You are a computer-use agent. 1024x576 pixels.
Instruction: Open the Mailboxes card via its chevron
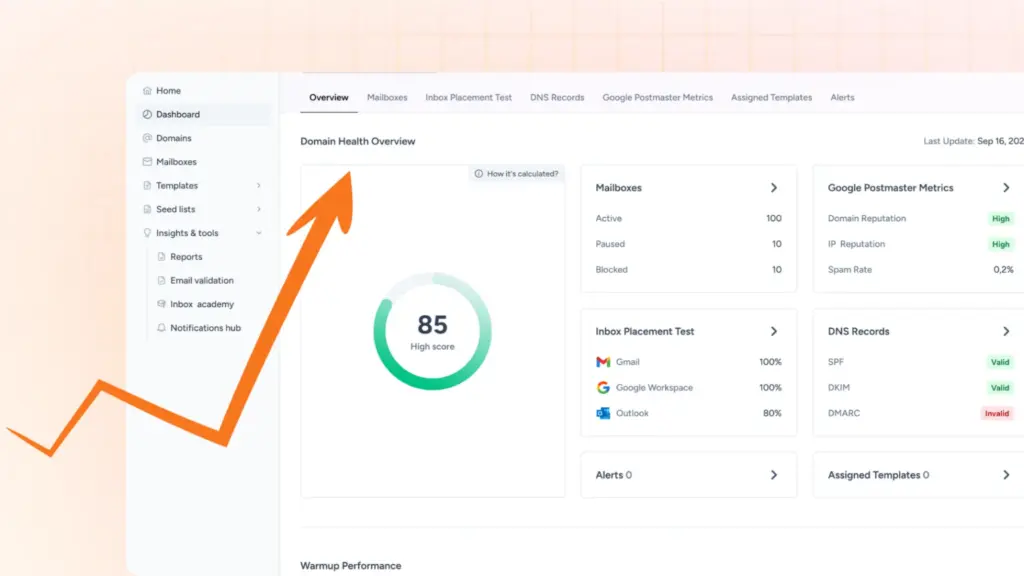(x=772, y=187)
